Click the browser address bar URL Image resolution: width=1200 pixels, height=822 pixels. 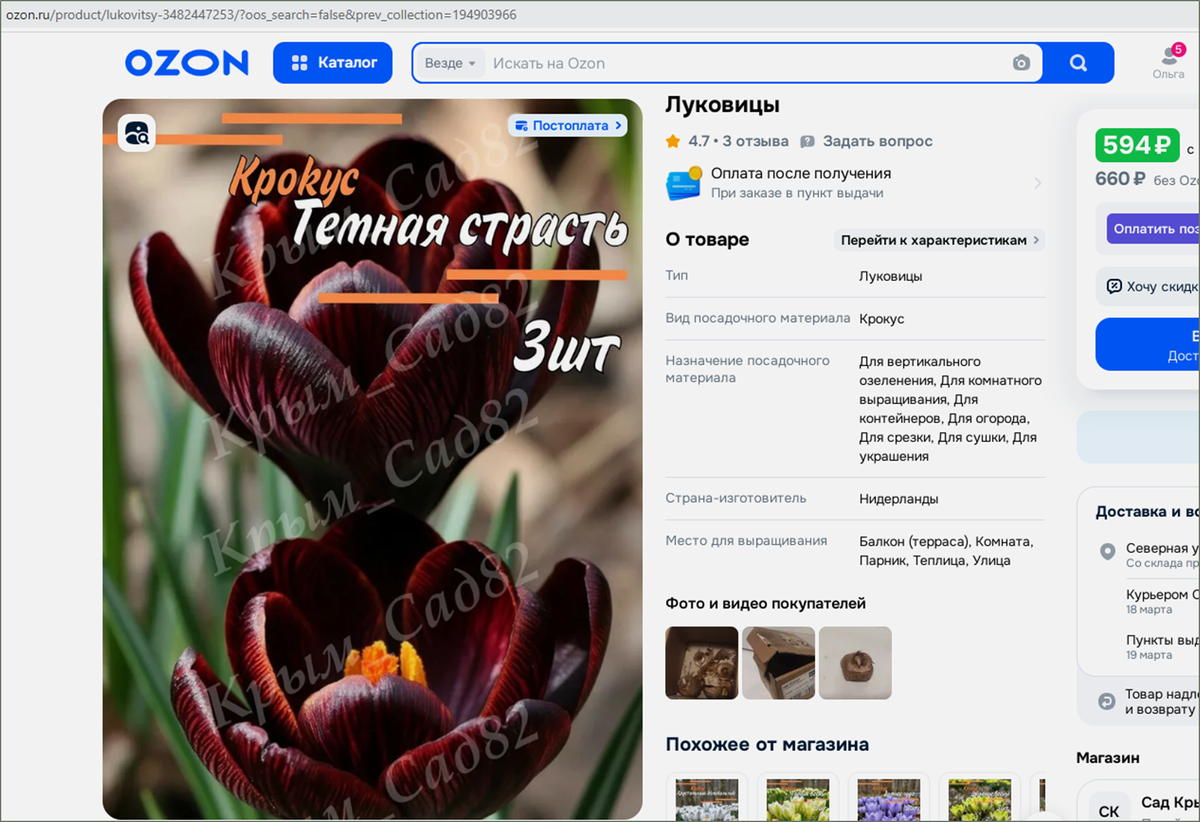tap(262, 15)
